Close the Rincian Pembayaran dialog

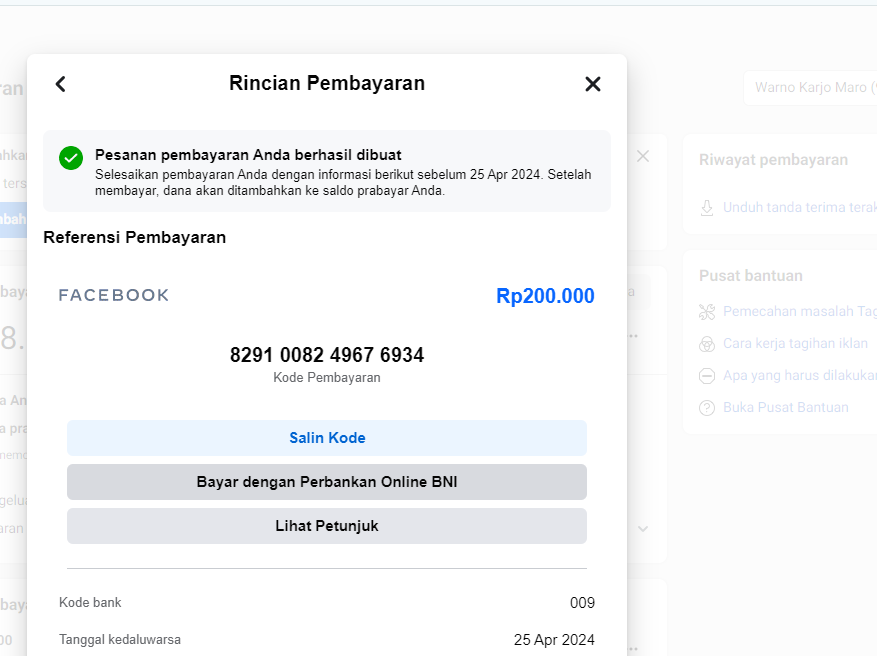coord(593,84)
